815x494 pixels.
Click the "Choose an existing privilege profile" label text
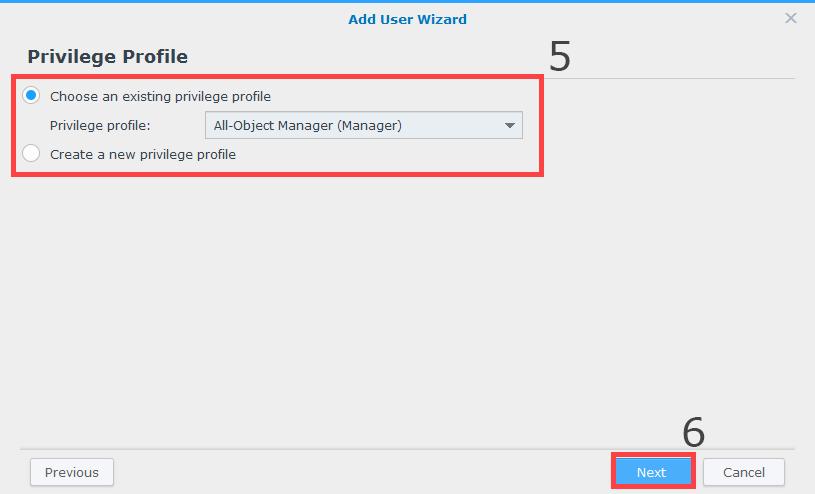click(160, 96)
